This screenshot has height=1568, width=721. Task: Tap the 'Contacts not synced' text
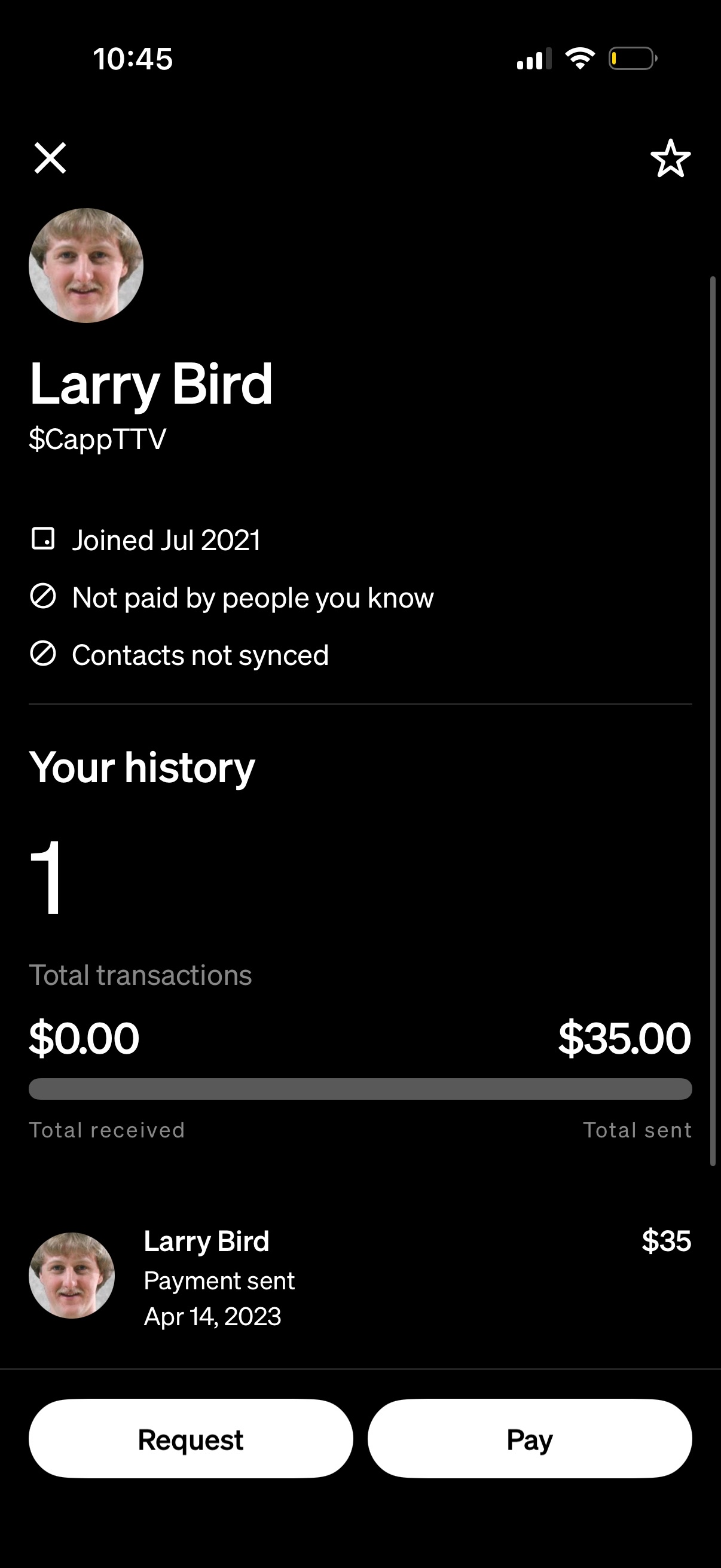coord(200,655)
